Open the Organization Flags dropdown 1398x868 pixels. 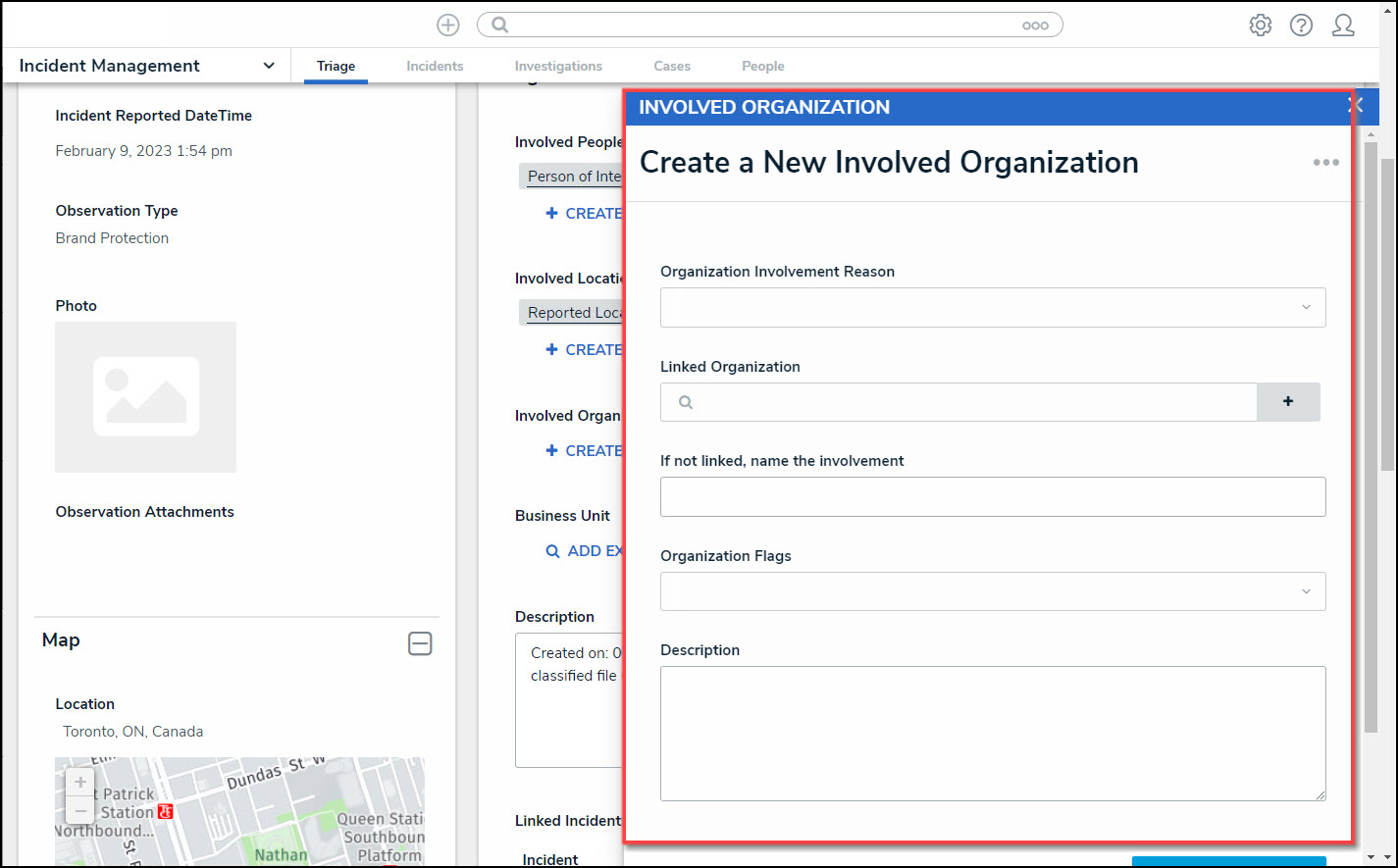(993, 591)
